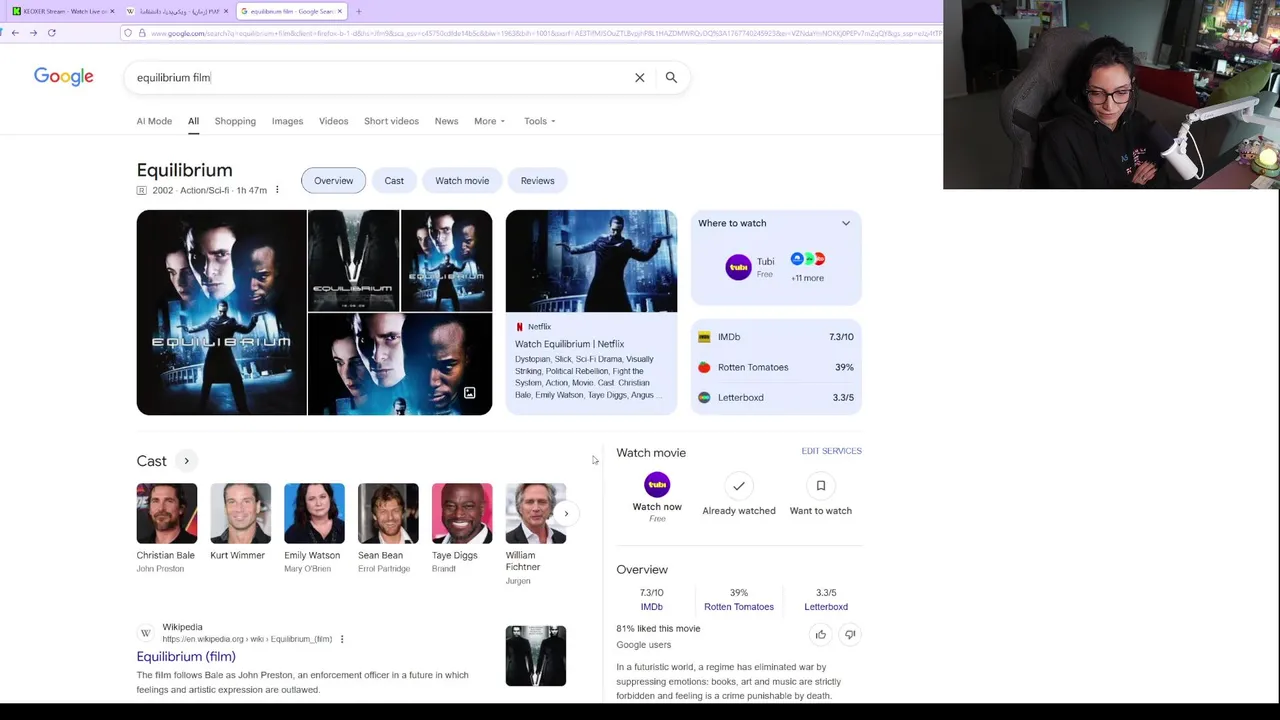Switch to the second browser tab
Screen dimensions: 1280x720
coord(175,11)
